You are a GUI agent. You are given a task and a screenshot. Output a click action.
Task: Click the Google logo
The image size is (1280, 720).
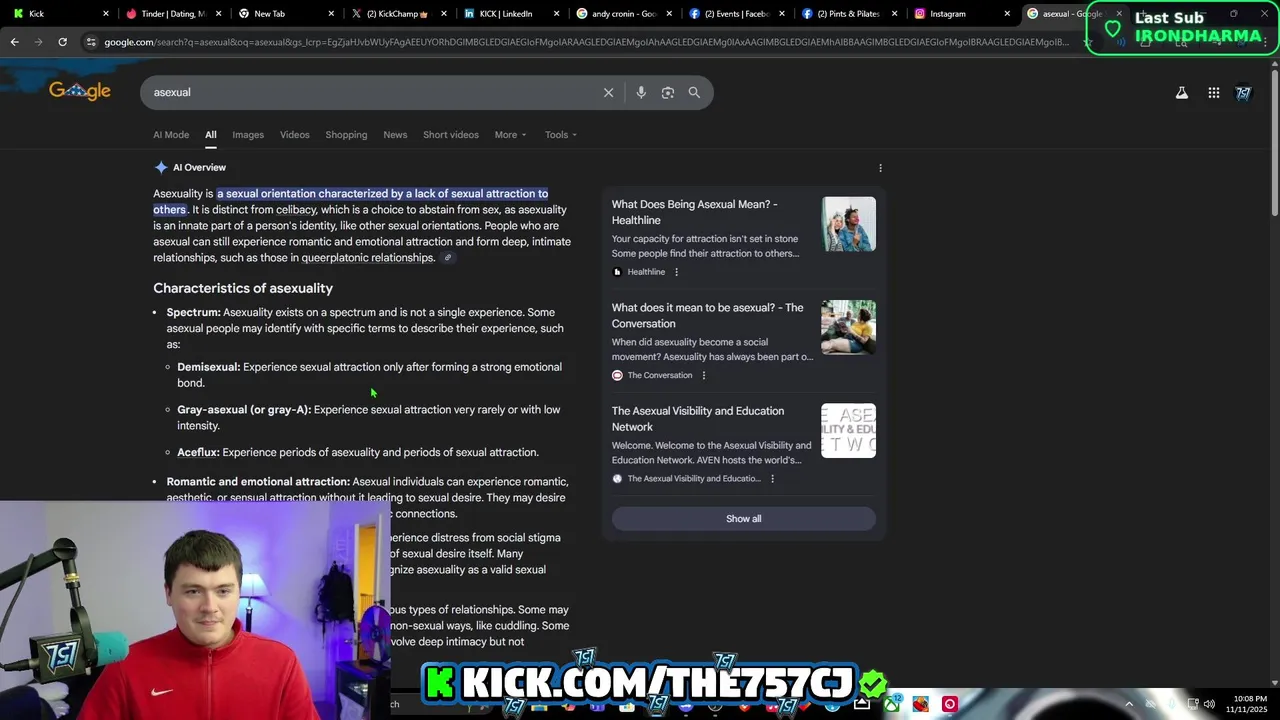coord(80,91)
